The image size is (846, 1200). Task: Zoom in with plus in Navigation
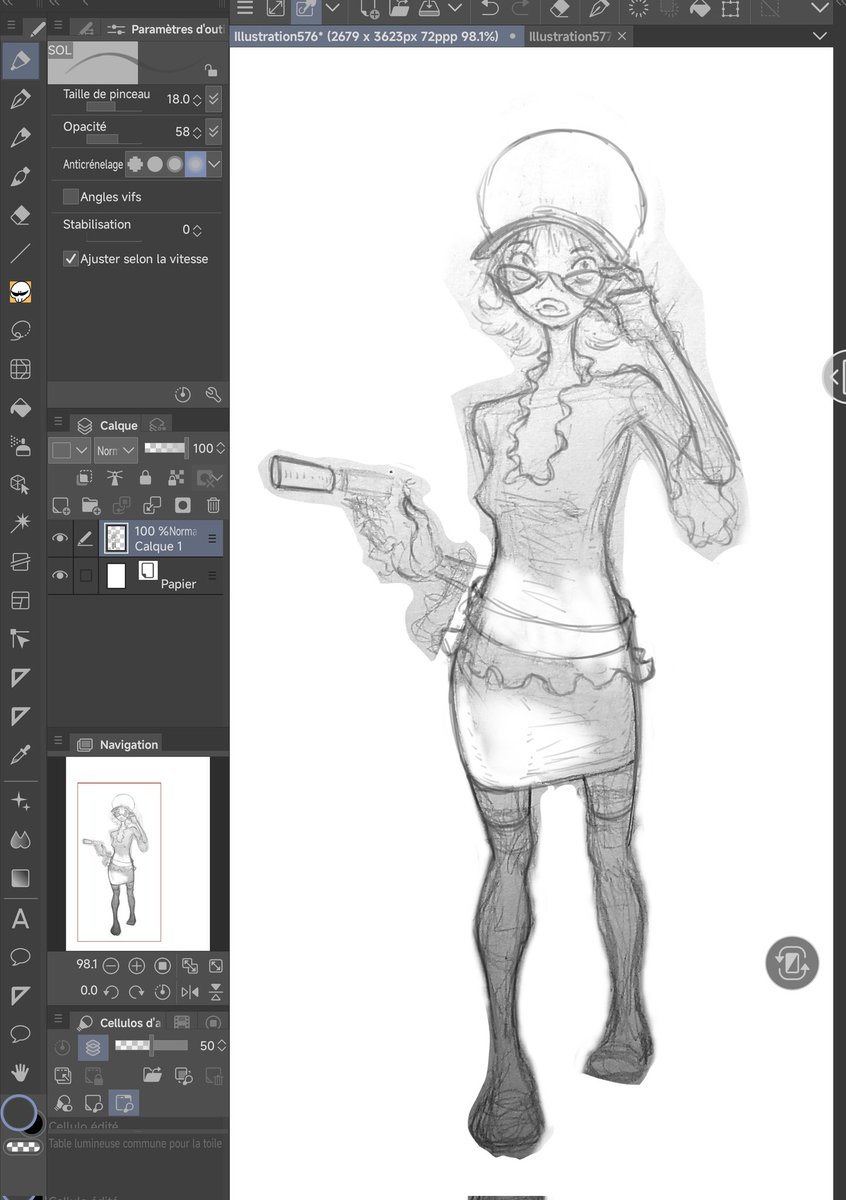point(137,966)
